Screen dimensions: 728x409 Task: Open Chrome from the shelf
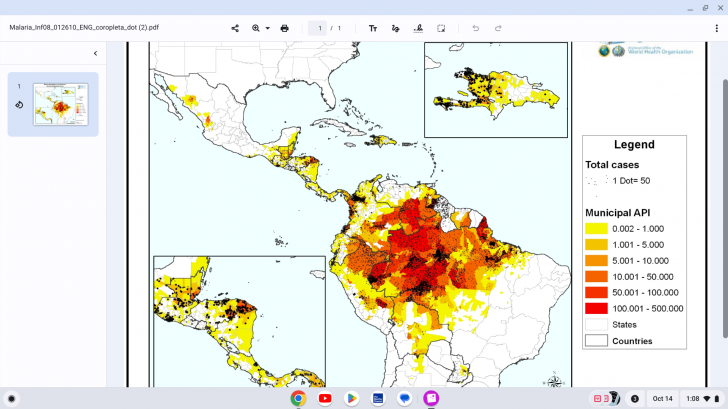click(x=298, y=398)
